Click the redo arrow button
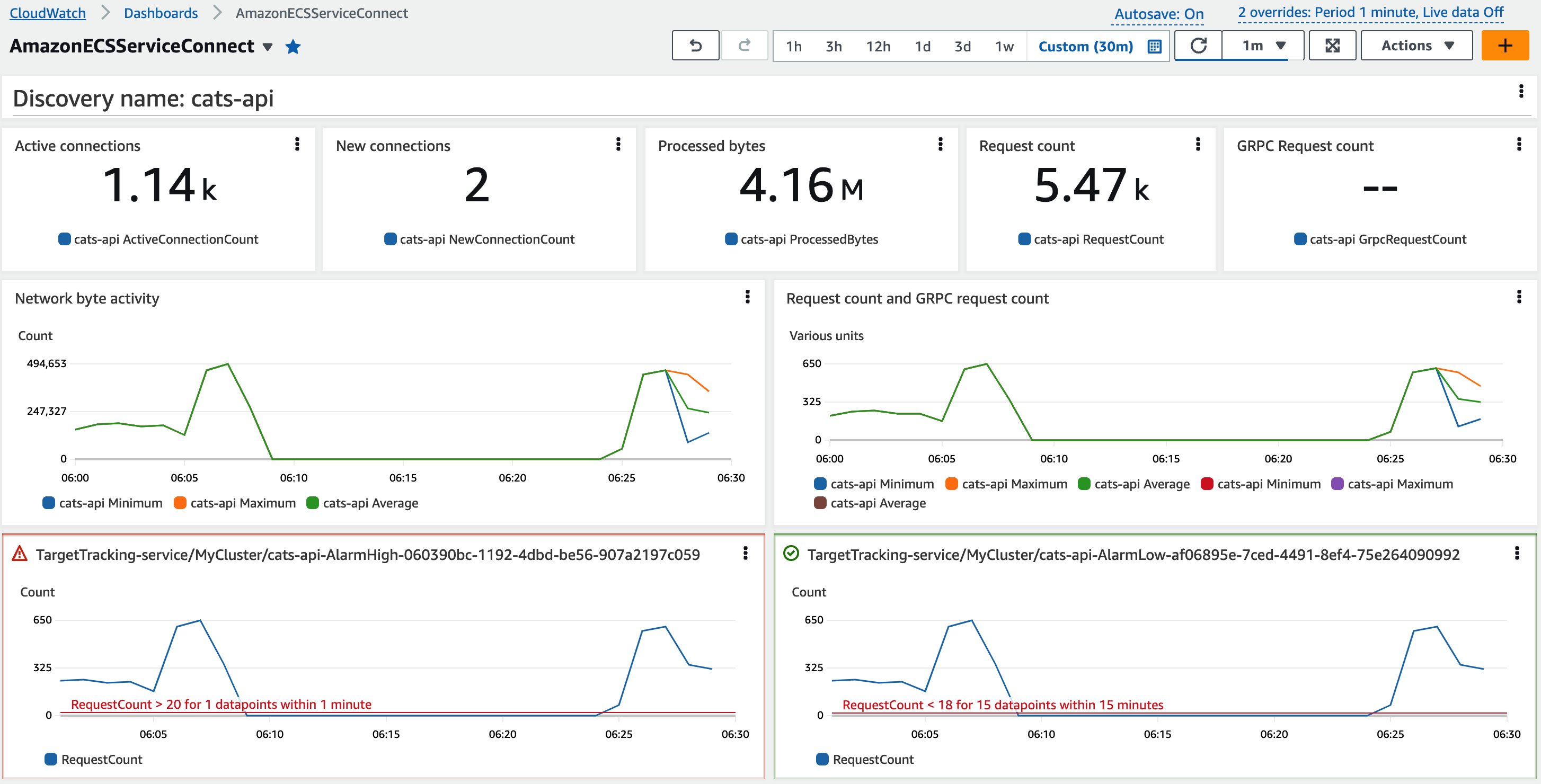Image resolution: width=1541 pixels, height=784 pixels. (x=744, y=46)
